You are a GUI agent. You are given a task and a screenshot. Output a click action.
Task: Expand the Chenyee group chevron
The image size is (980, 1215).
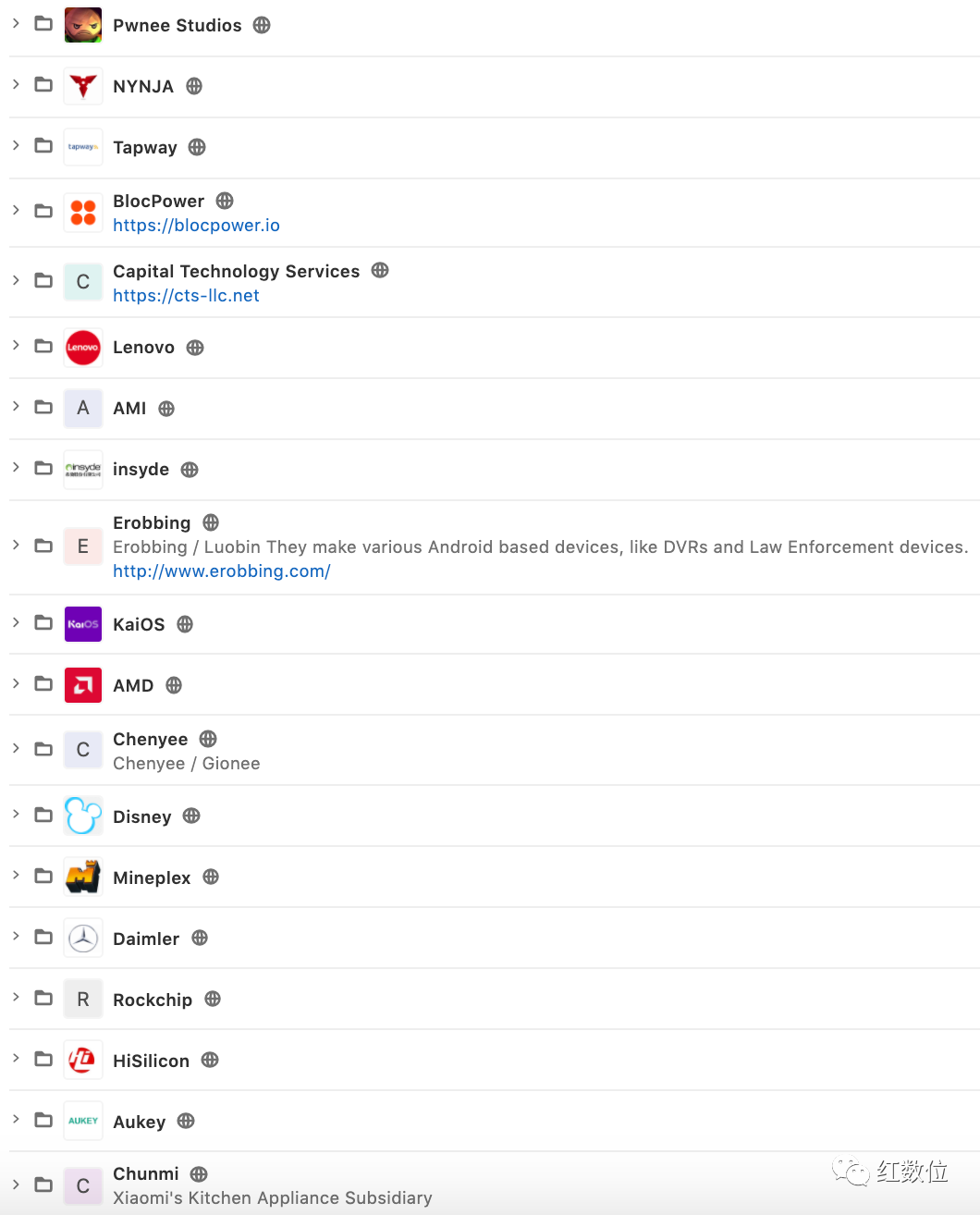16,749
